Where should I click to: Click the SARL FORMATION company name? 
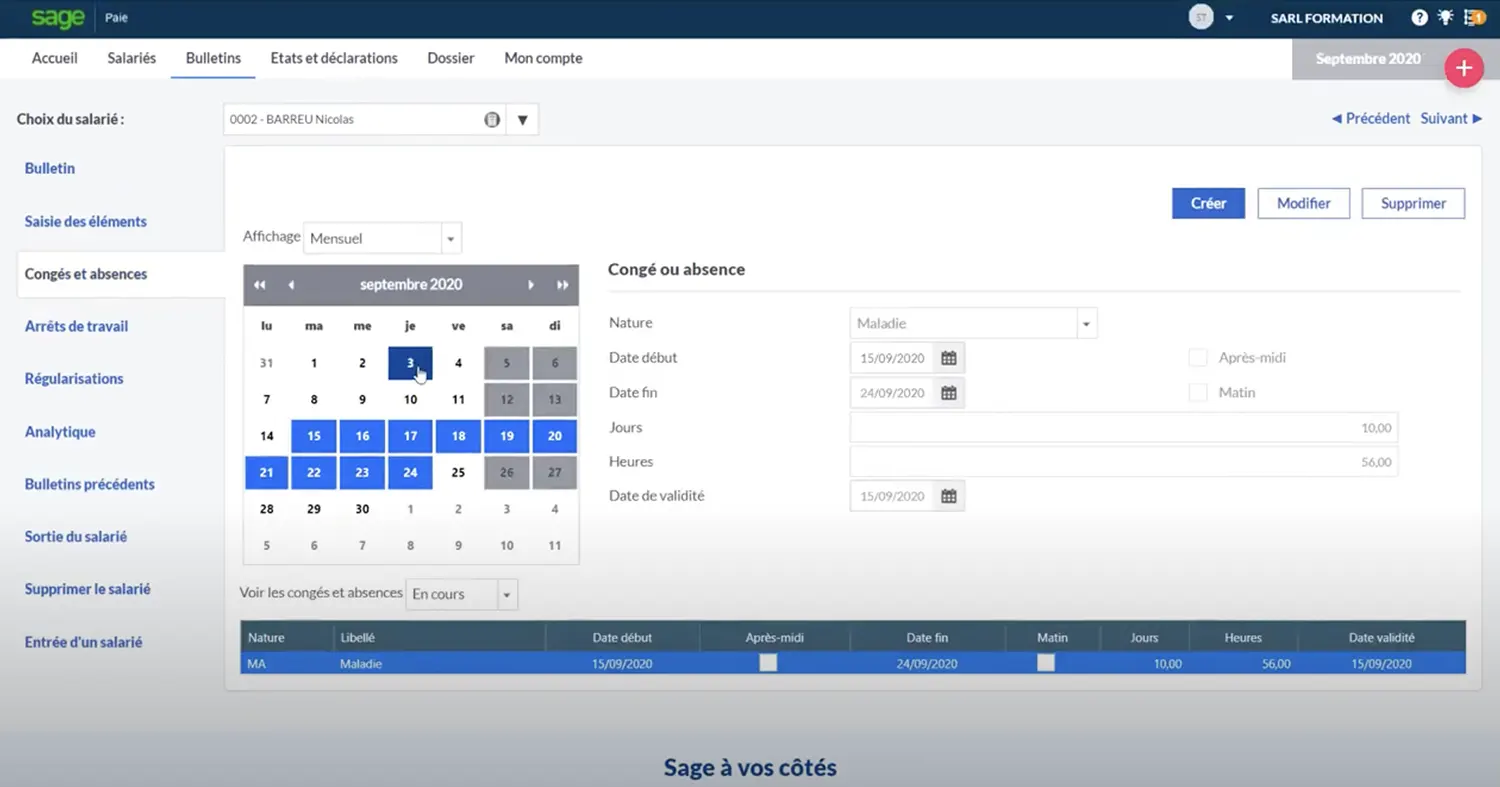coord(1326,18)
